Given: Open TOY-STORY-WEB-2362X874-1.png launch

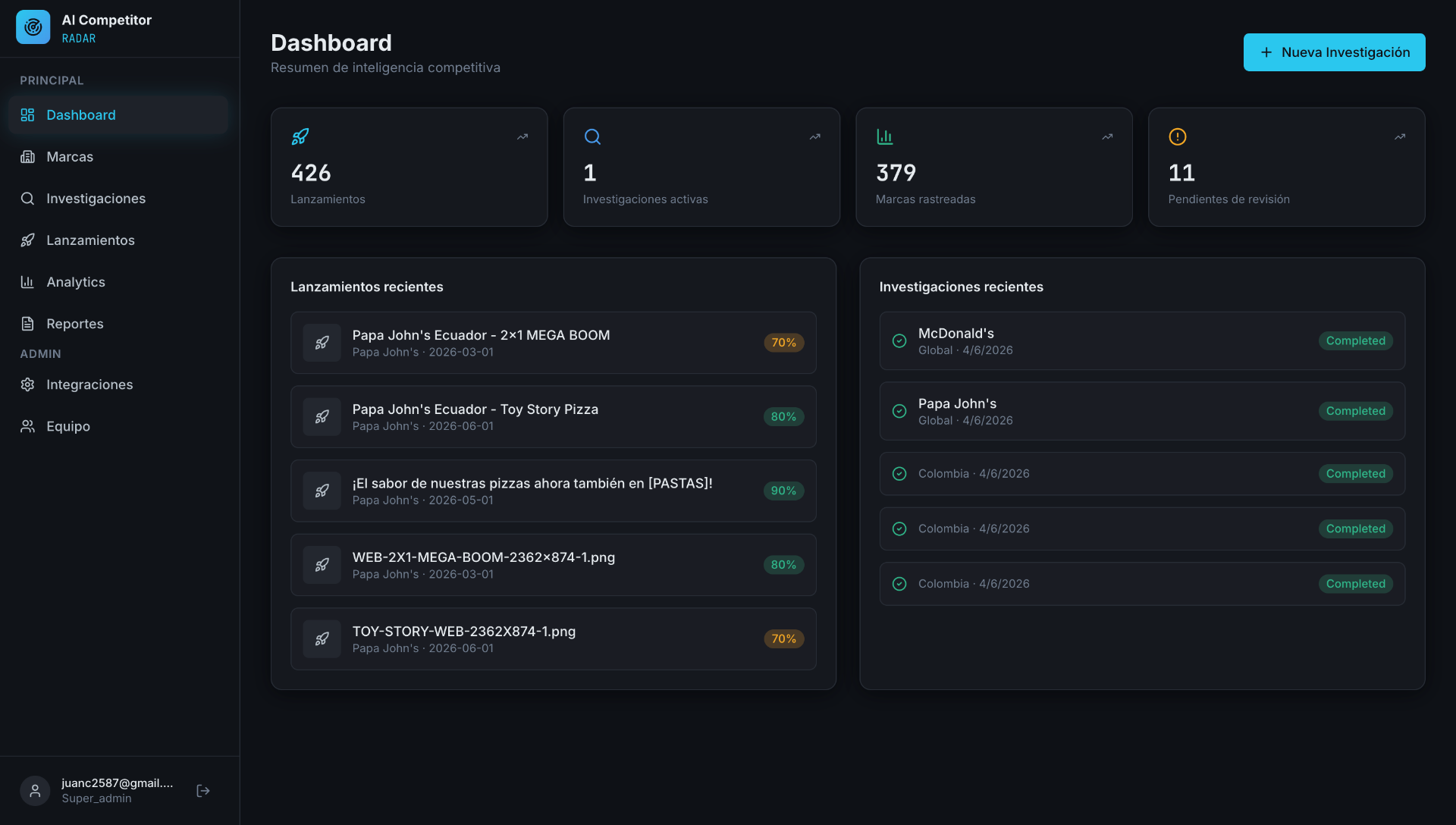Looking at the screenshot, I should pyautogui.click(x=554, y=639).
